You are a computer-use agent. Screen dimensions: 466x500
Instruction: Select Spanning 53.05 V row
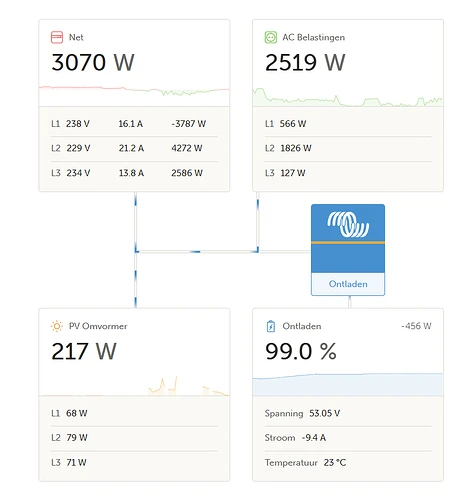348,413
